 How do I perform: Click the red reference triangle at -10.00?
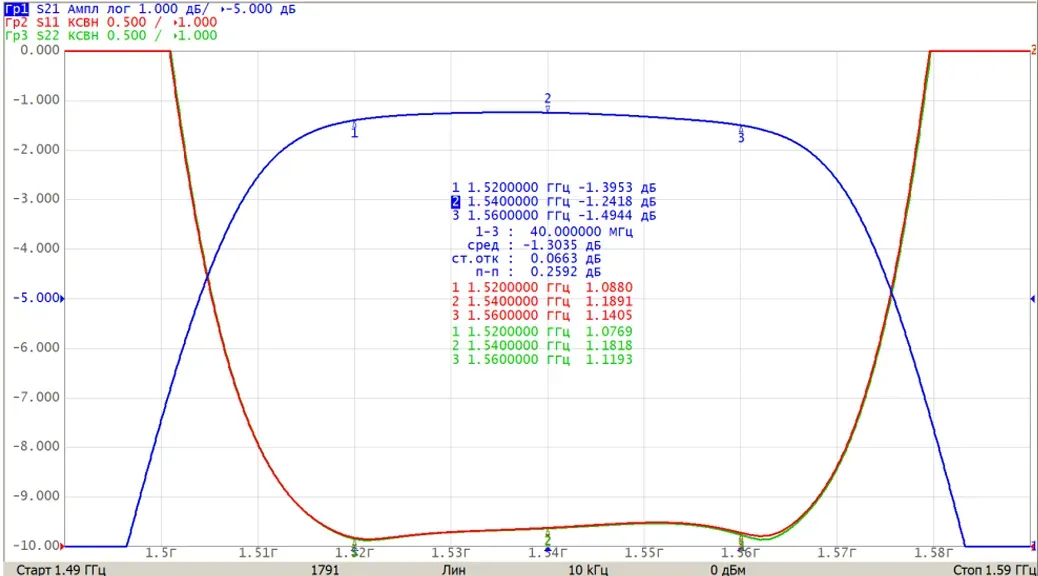pos(62,546)
